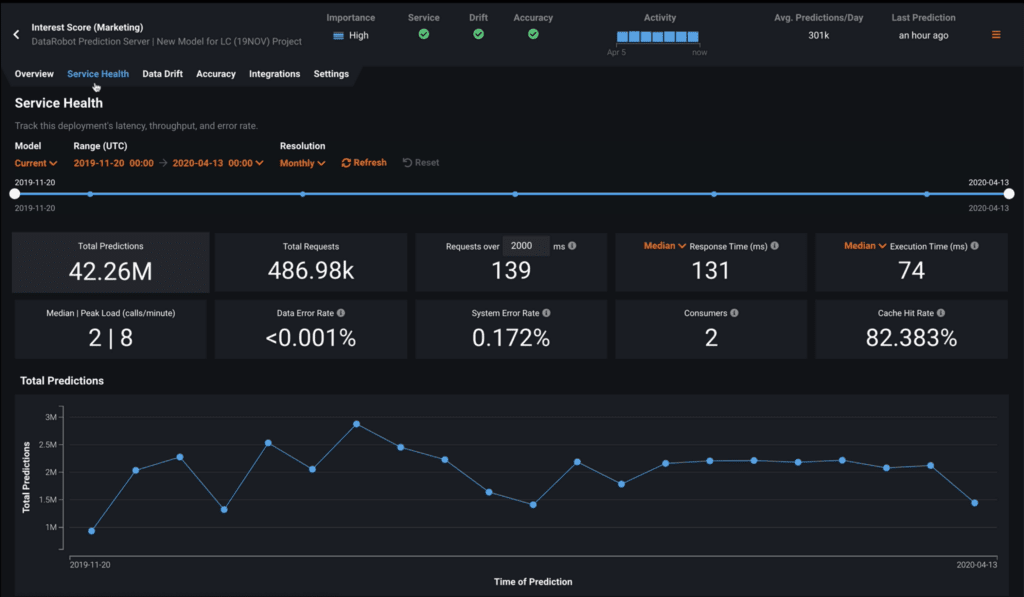Select the System Error Rate tile
Image resolution: width=1024 pixels, height=597 pixels.
511,329
